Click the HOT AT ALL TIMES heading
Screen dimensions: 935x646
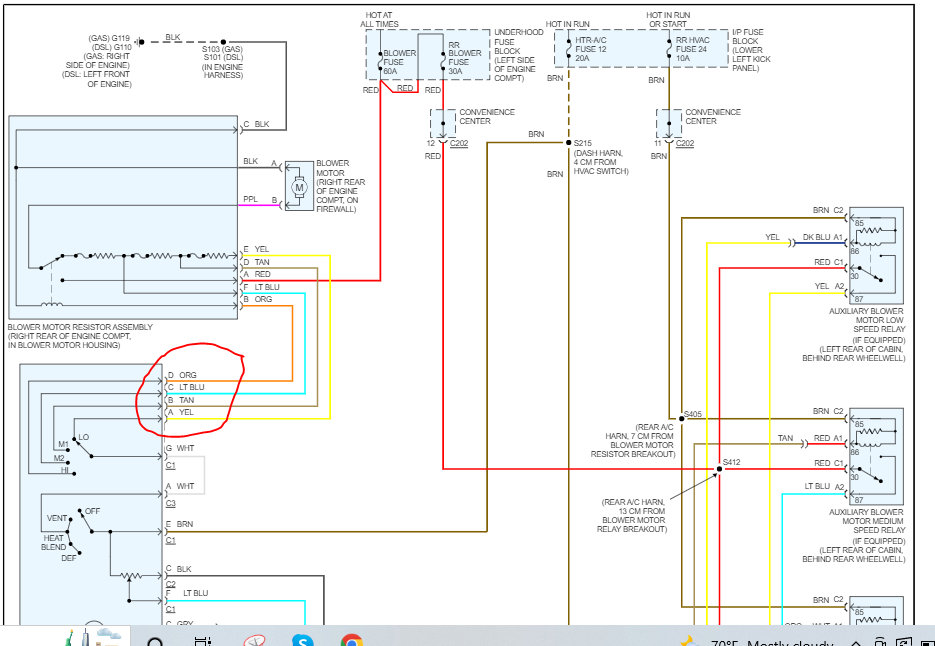point(379,19)
